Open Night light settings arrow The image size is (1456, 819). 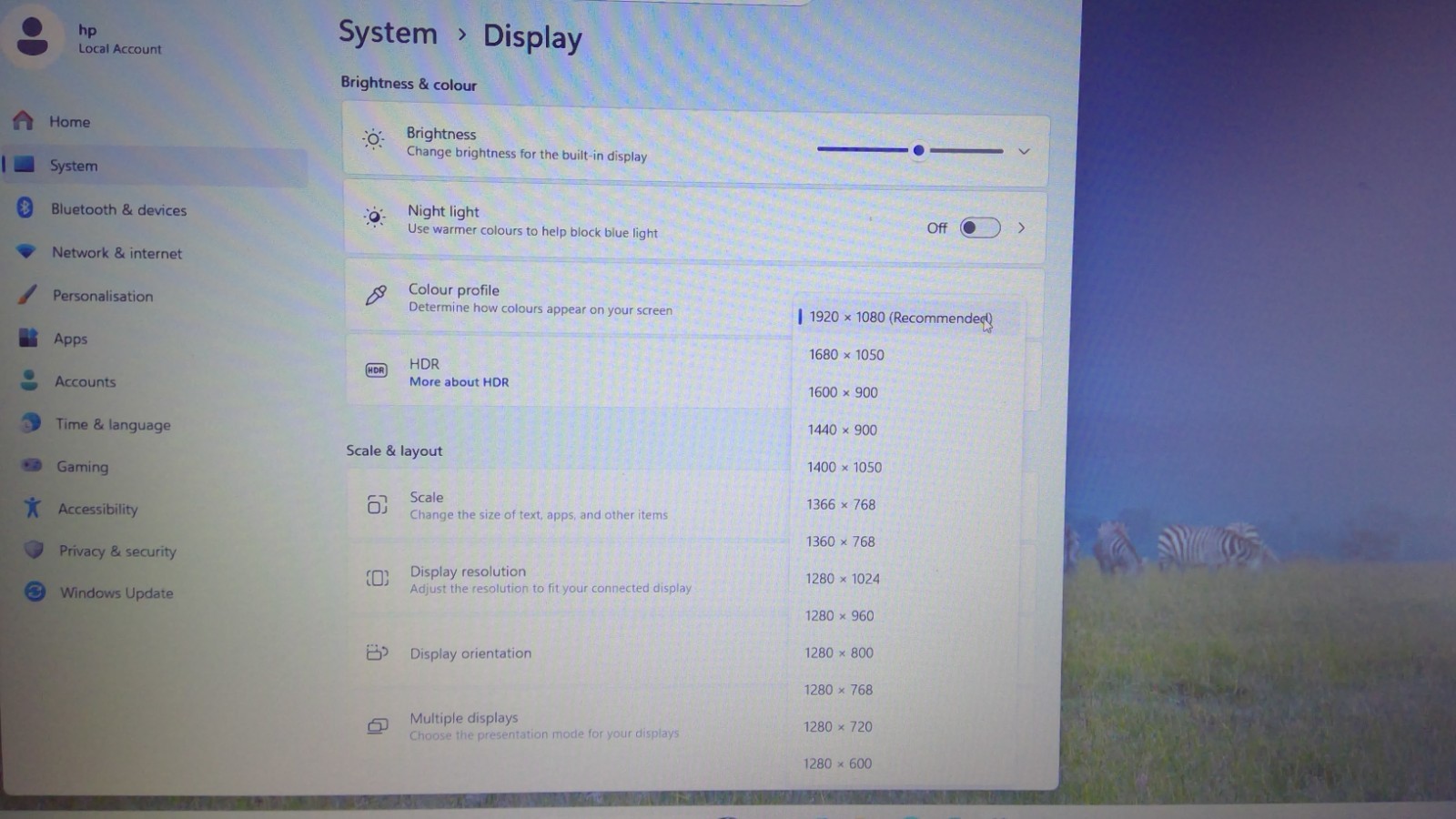pyautogui.click(x=1021, y=227)
